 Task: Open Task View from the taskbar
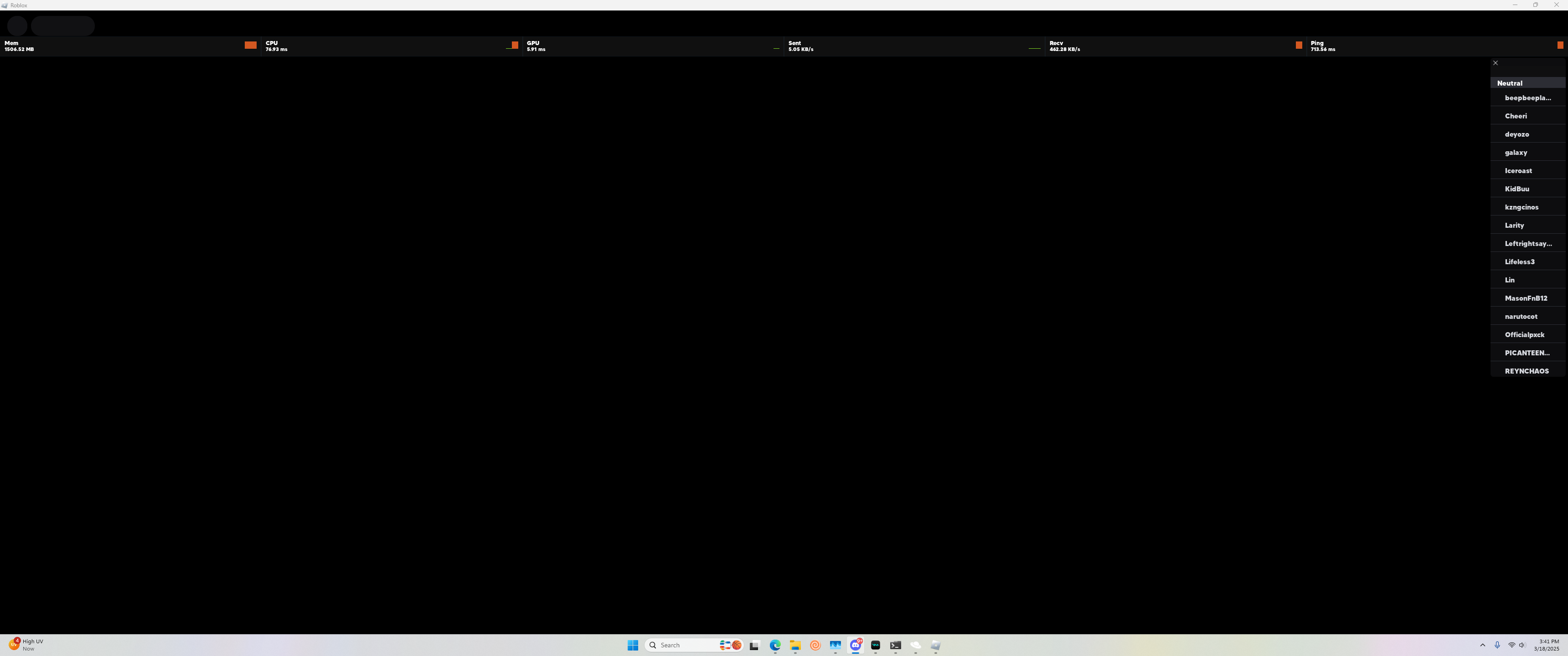click(x=755, y=645)
